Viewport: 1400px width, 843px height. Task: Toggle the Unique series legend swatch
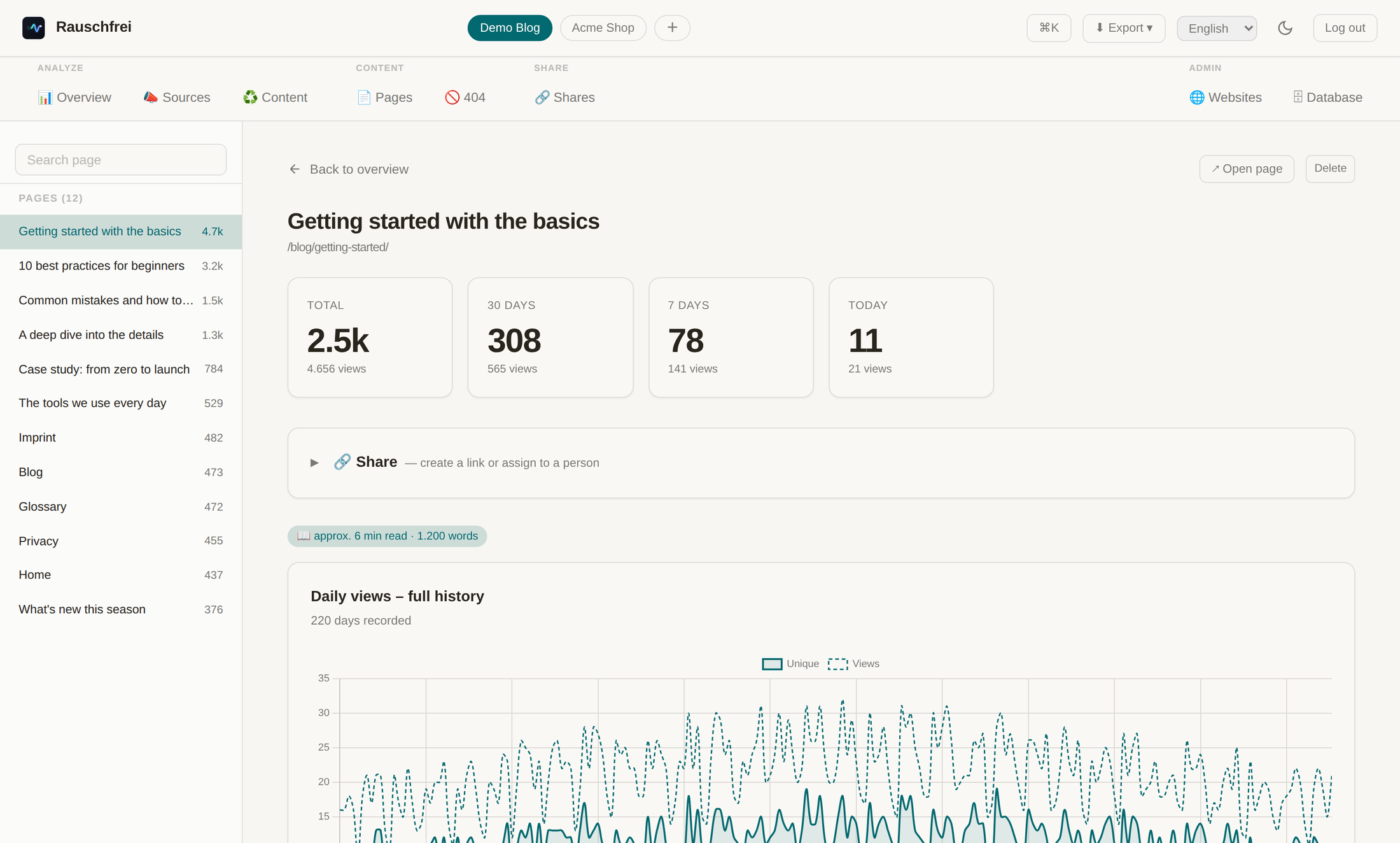pyautogui.click(x=772, y=664)
